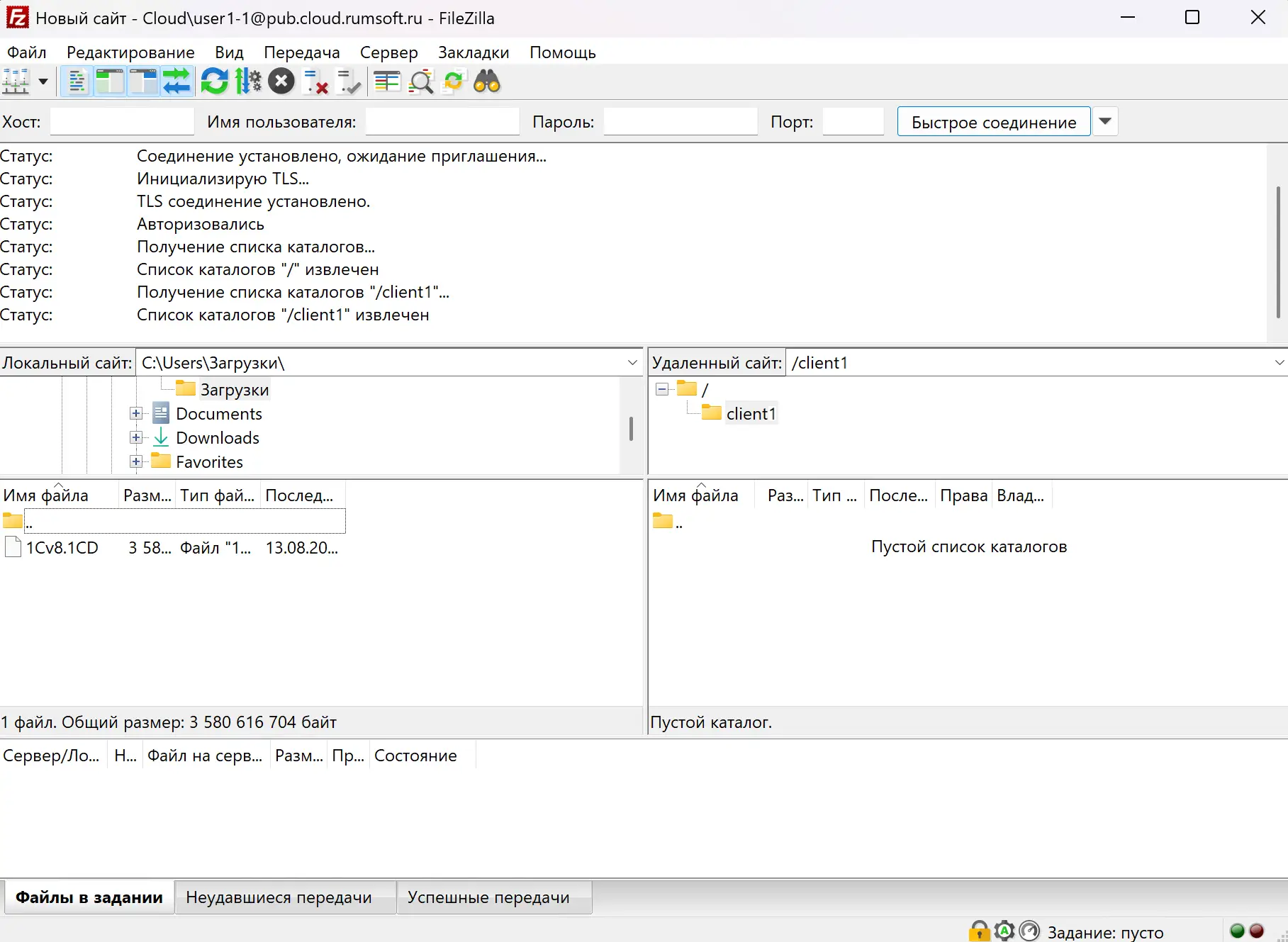Open remote site path dropdown
The height and width of the screenshot is (942, 1288).
[x=1279, y=362]
